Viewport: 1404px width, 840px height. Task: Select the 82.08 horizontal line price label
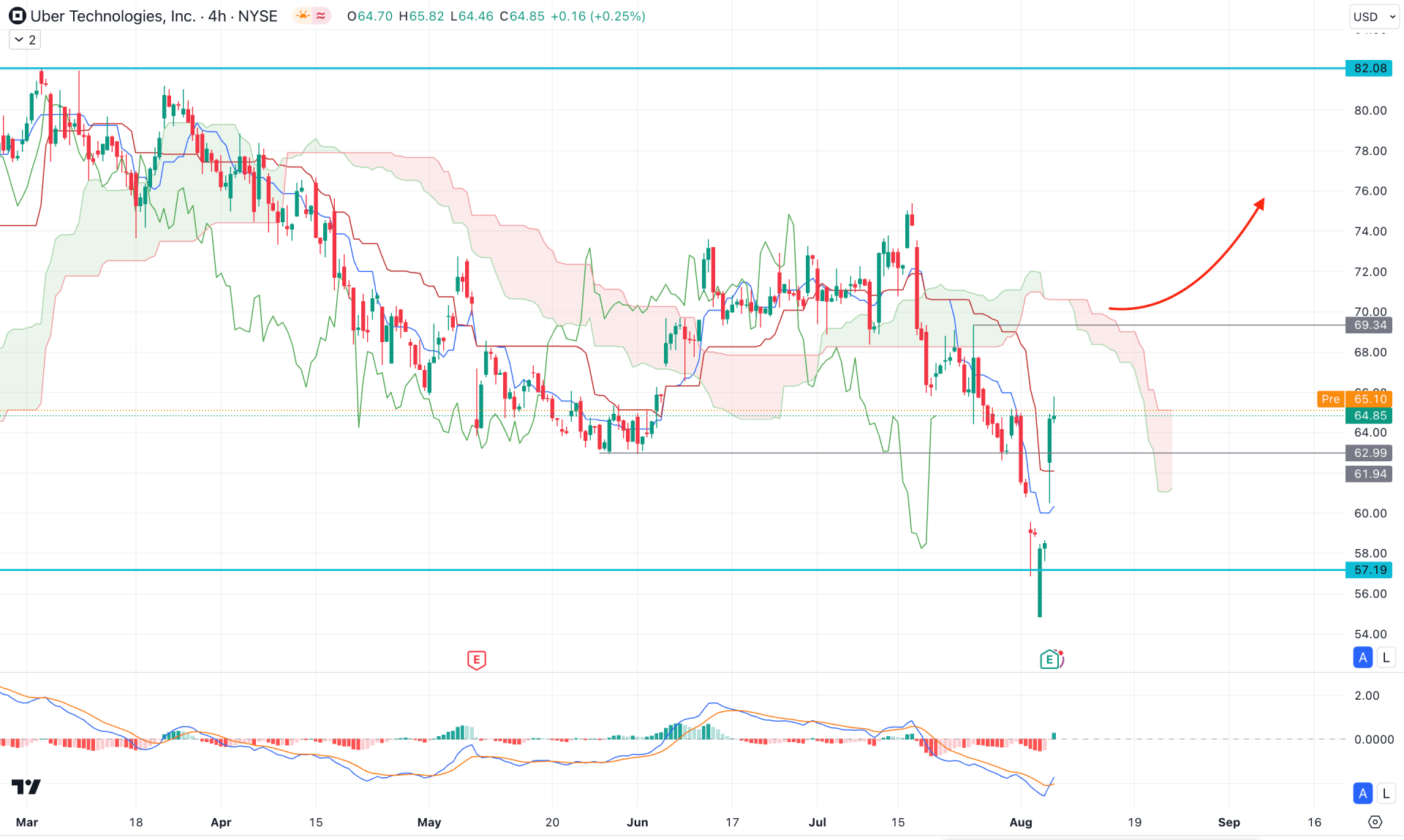1370,68
